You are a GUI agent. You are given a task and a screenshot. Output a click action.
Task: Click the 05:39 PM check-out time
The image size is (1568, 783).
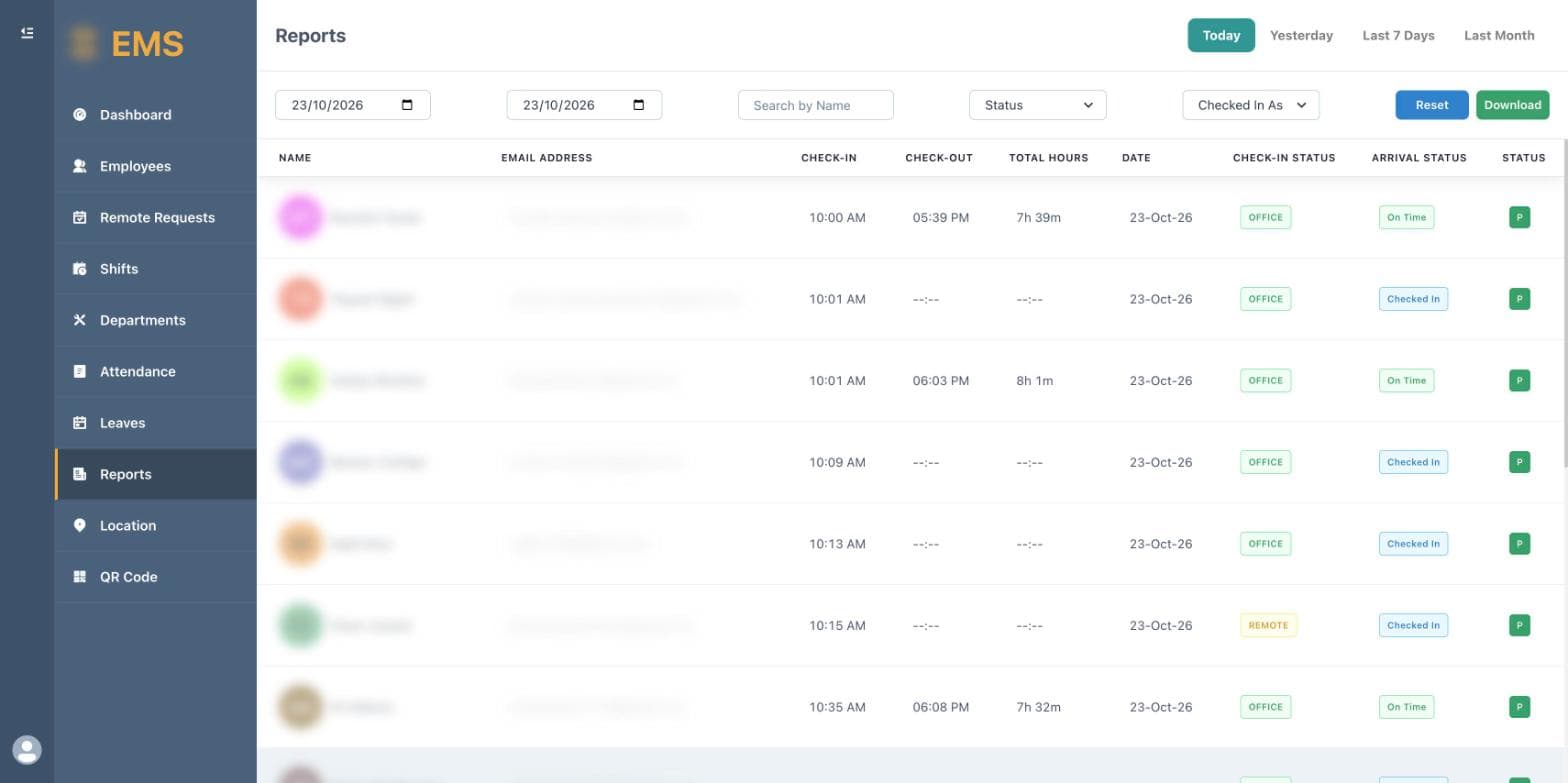(x=940, y=217)
